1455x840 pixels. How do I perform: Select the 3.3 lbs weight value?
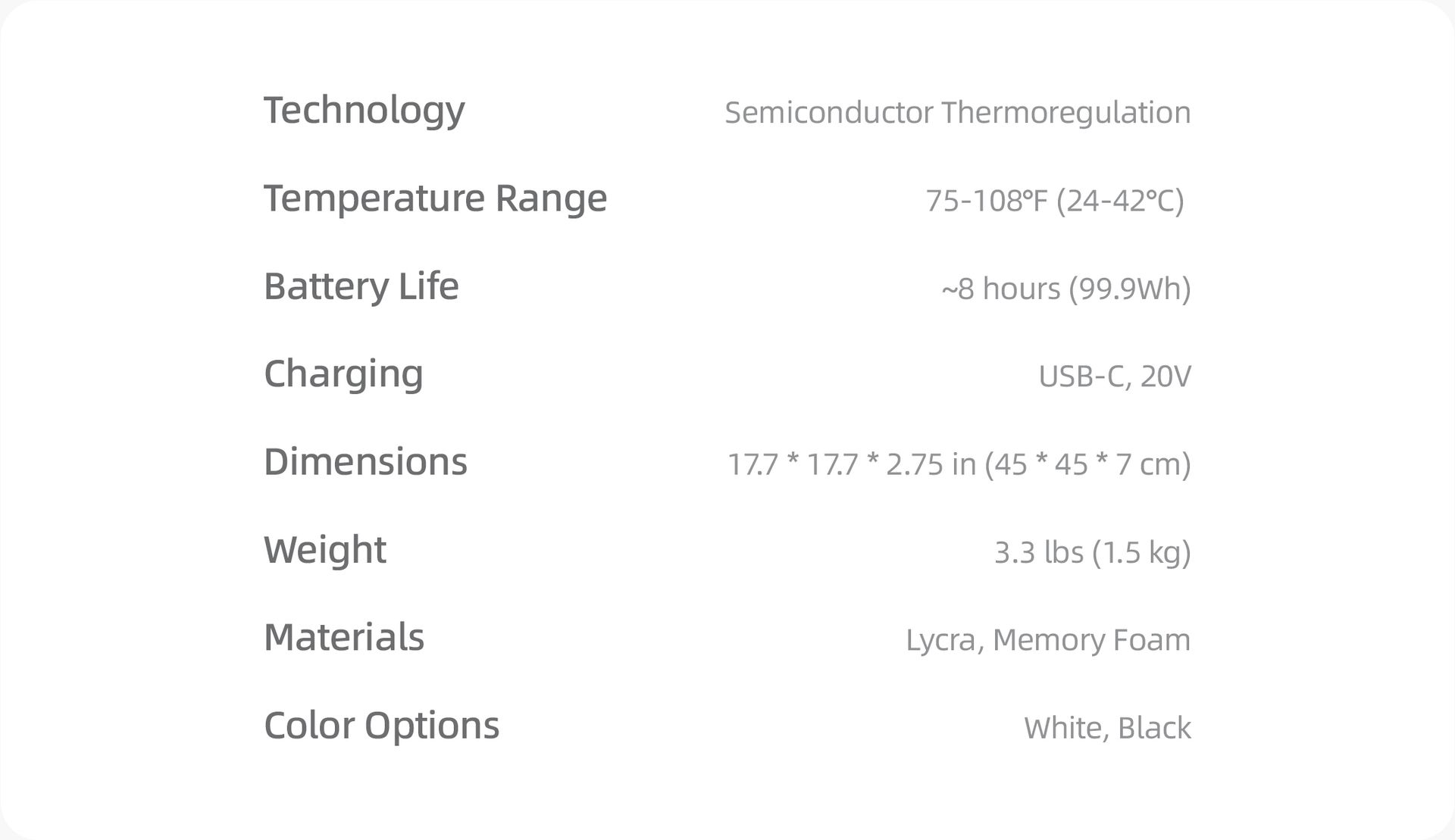[1038, 552]
